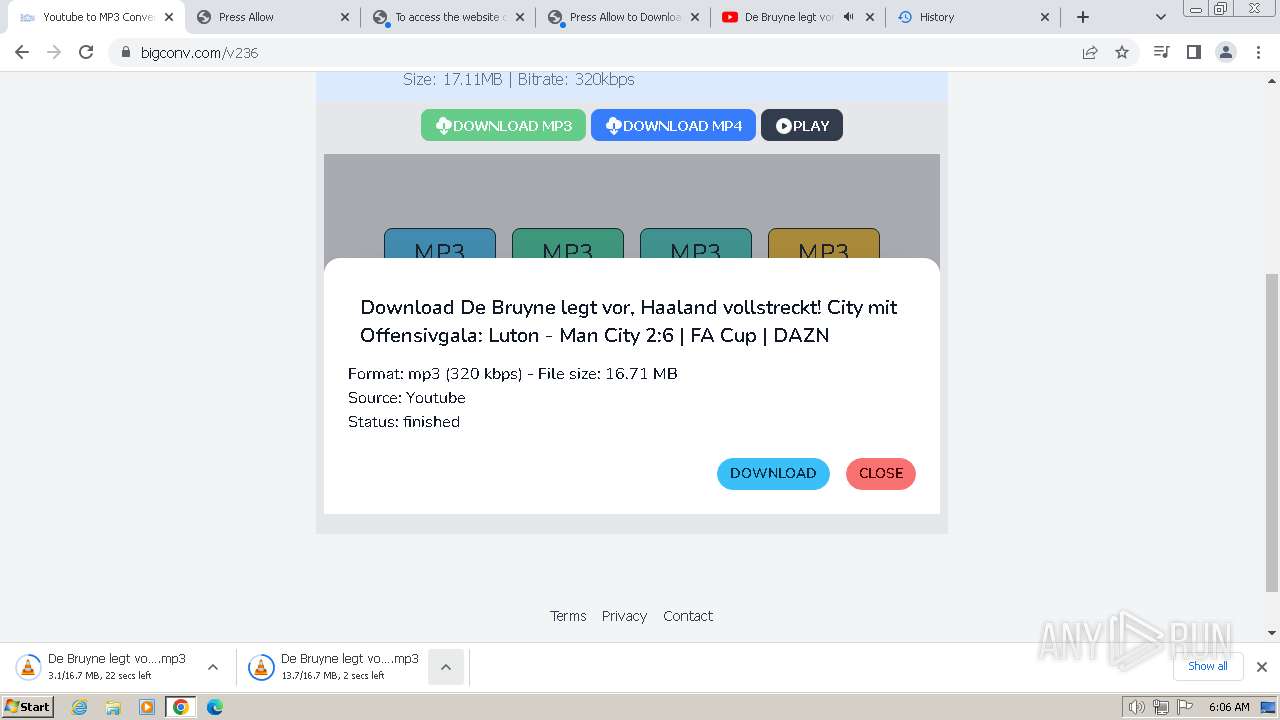The width and height of the screenshot is (1280, 720).
Task: Click the address bar URL bigconv.com/v236
Action: (x=199, y=53)
